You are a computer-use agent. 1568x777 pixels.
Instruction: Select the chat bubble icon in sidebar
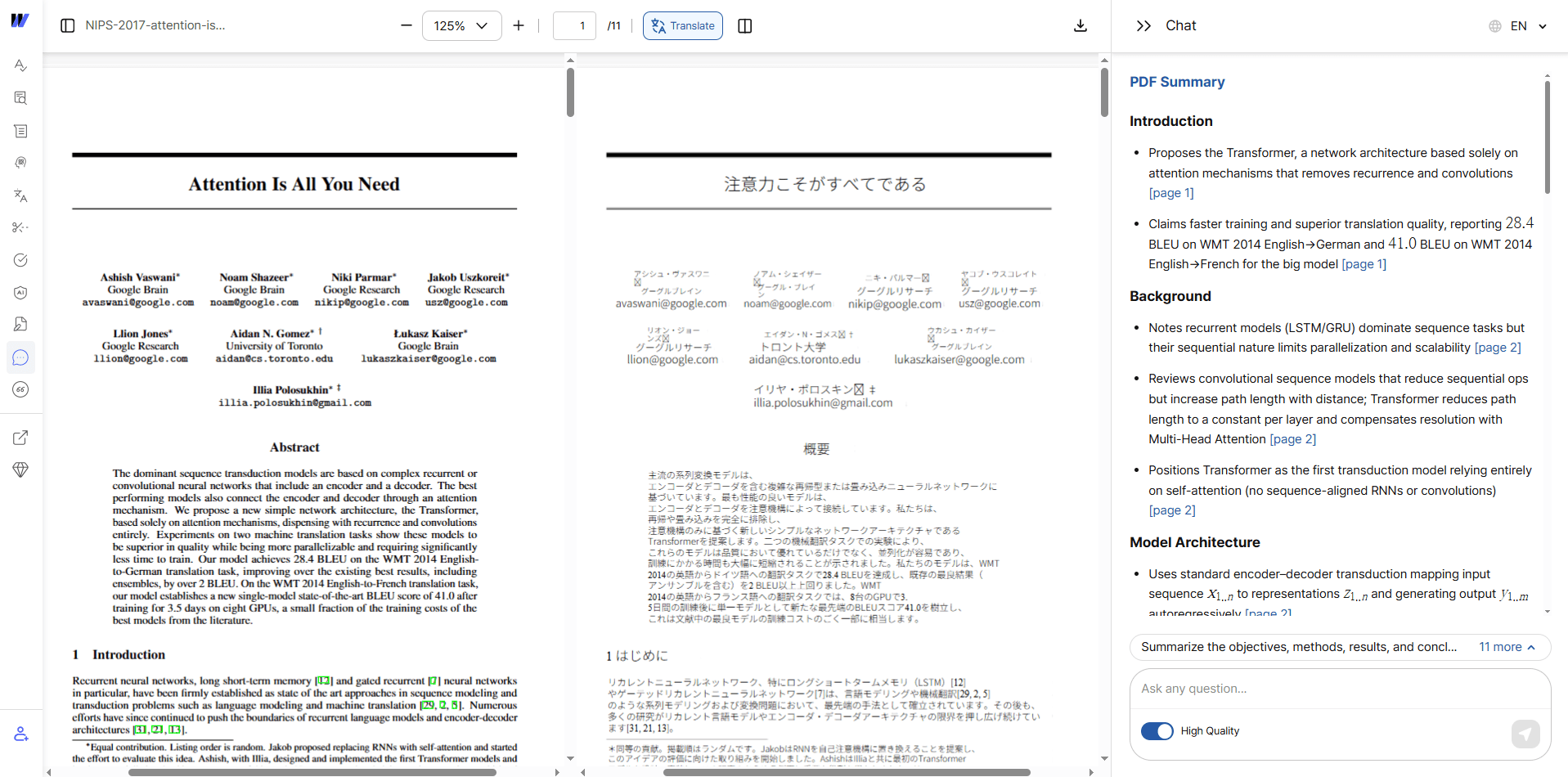(20, 357)
